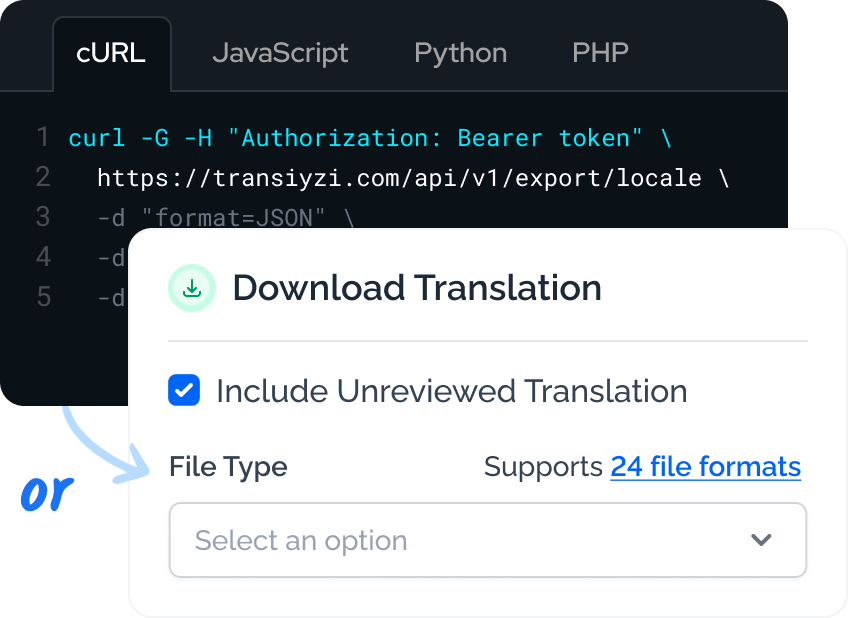Show the Python code example
This screenshot has height=618, width=848.
[x=460, y=53]
